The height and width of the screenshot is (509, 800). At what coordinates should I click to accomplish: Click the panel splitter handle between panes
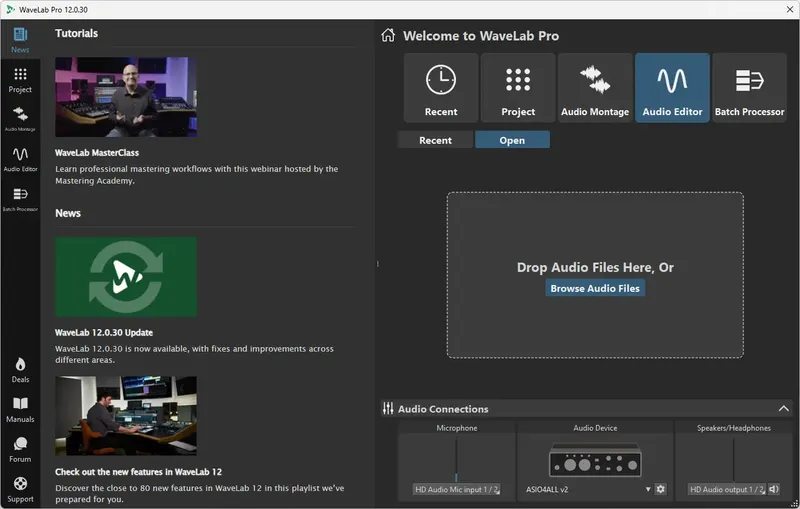[378, 264]
